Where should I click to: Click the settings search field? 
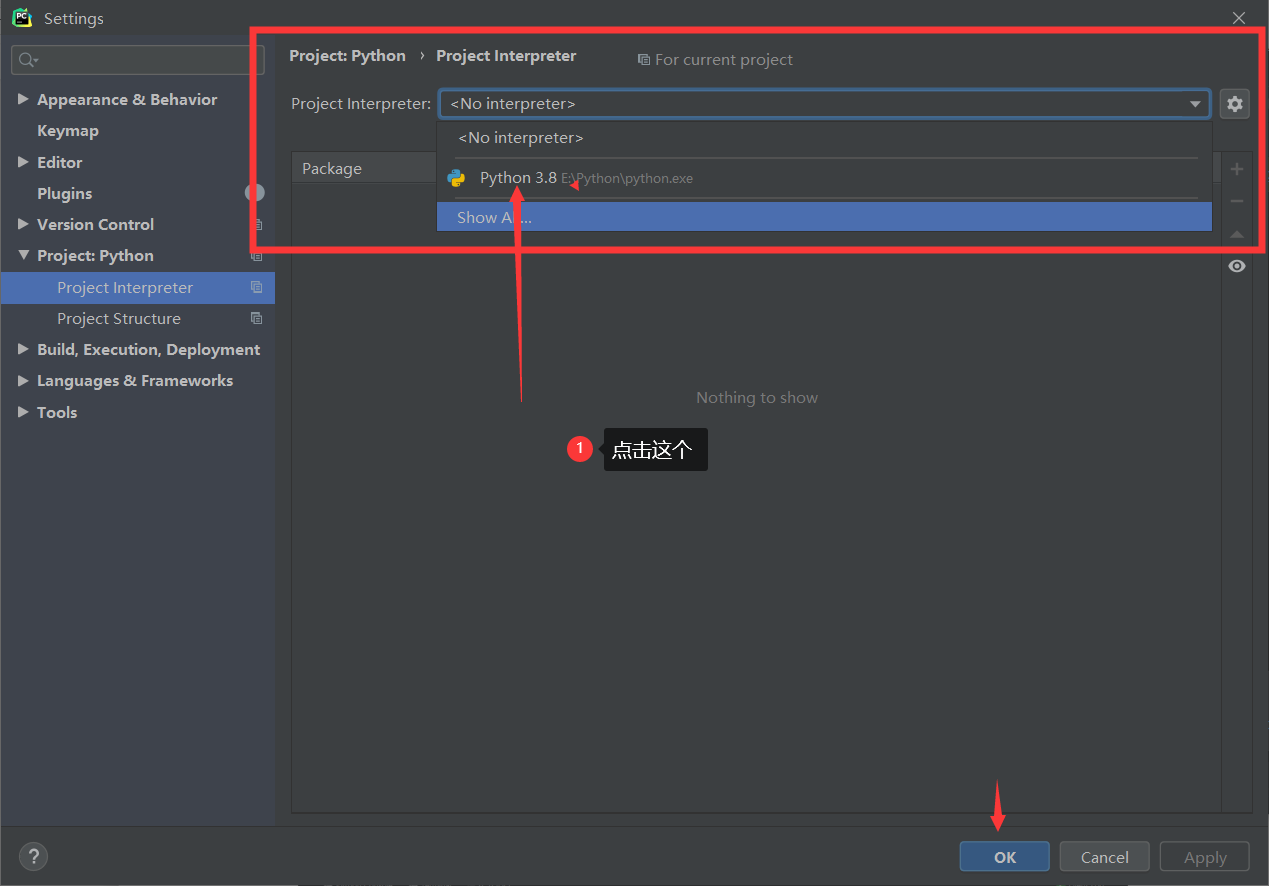[145, 60]
